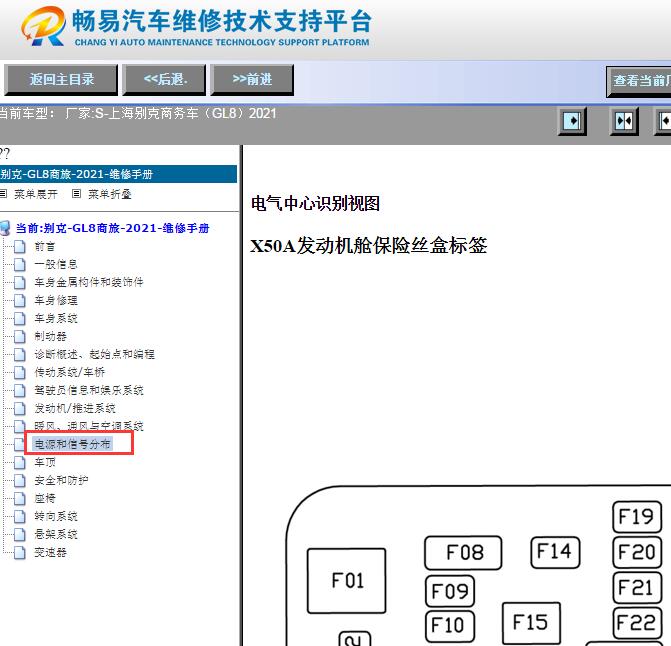Click fuse F19 in the diagram

coord(637,516)
